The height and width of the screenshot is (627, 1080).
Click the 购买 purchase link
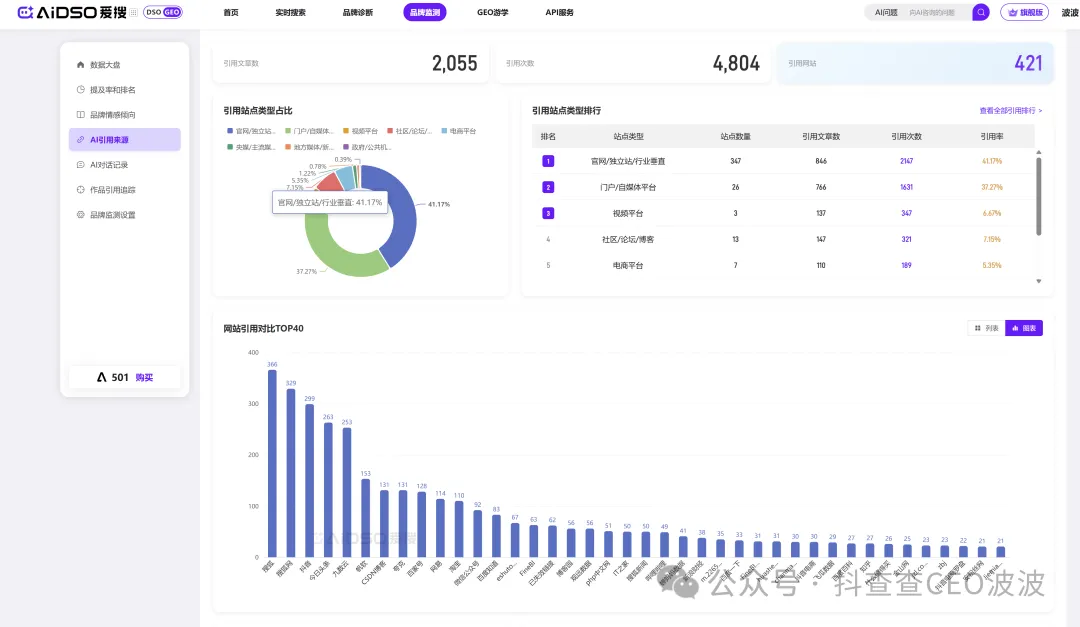click(145, 377)
